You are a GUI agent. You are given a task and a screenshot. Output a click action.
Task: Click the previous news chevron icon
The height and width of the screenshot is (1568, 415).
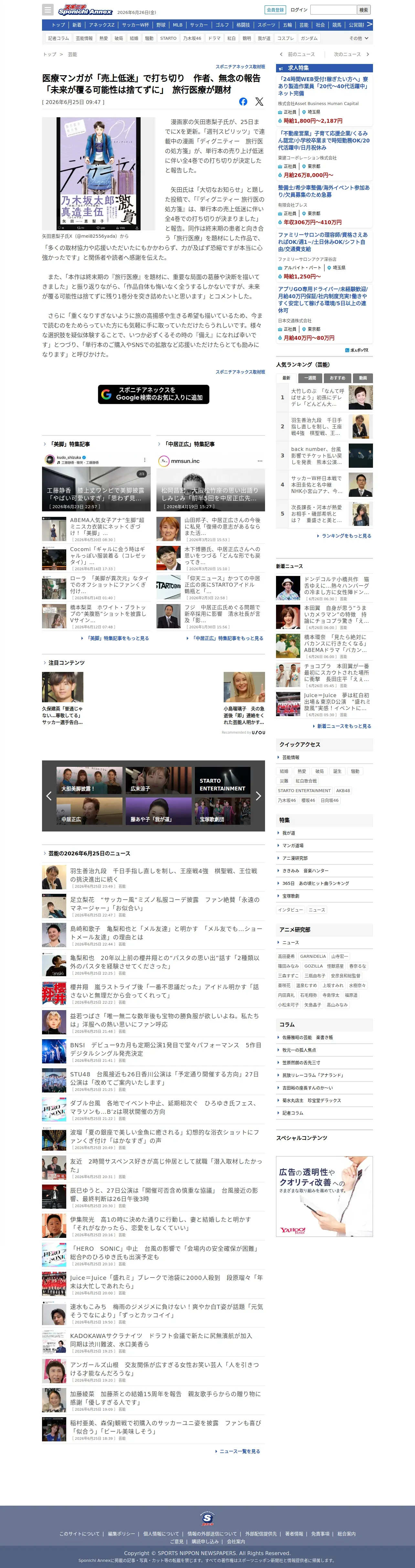click(x=281, y=54)
